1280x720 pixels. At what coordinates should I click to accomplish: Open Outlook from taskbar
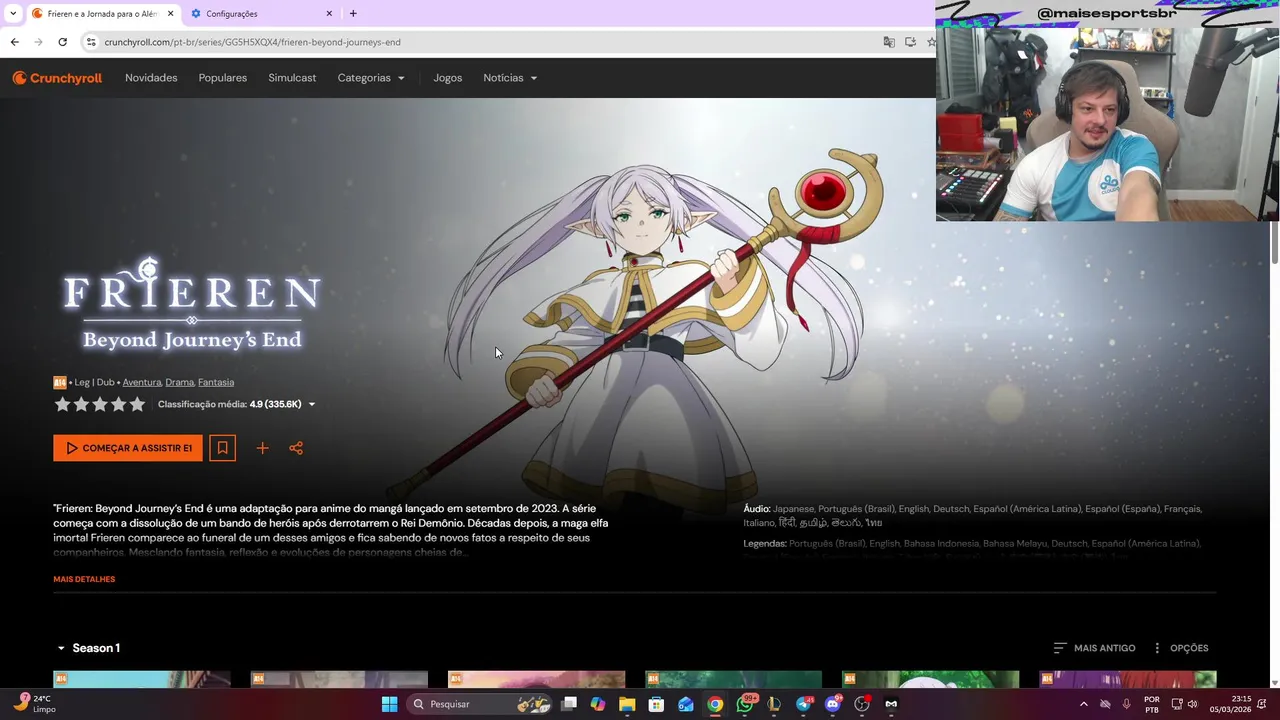coord(686,704)
